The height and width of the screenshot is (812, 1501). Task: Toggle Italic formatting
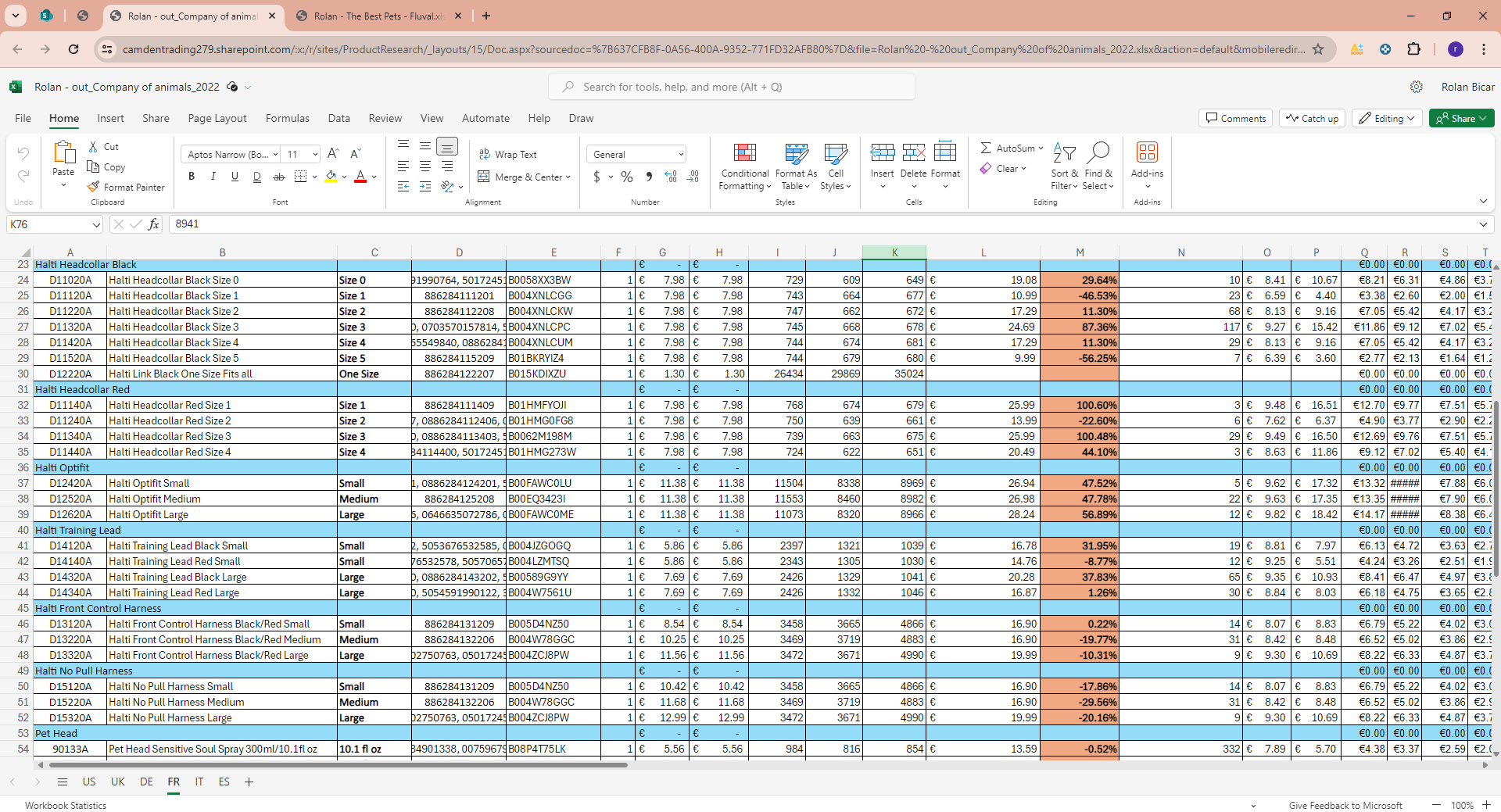pos(213,177)
